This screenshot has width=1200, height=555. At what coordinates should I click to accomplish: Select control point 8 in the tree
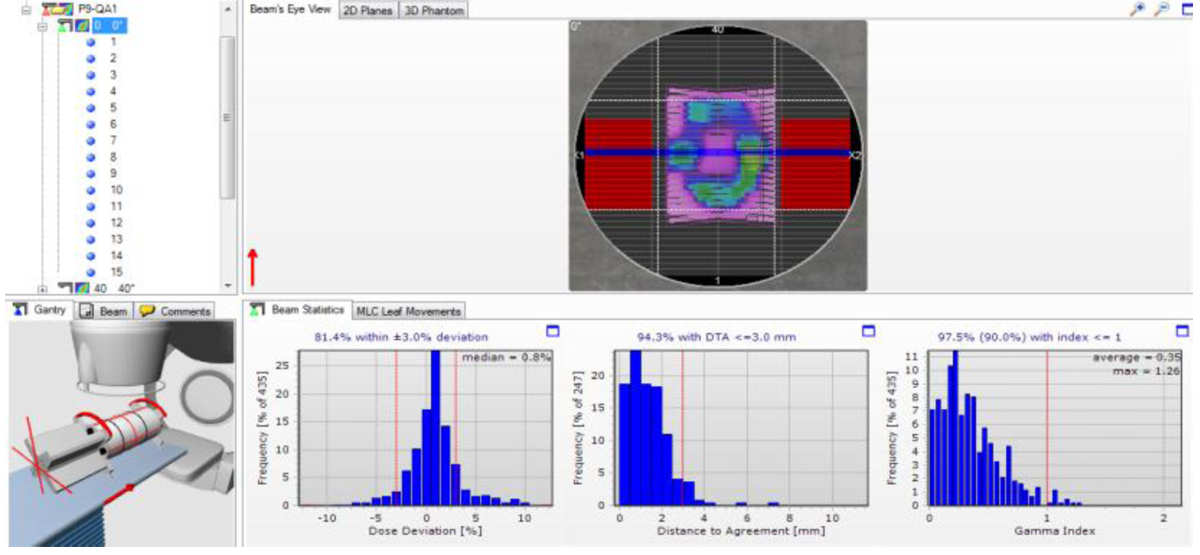click(114, 157)
